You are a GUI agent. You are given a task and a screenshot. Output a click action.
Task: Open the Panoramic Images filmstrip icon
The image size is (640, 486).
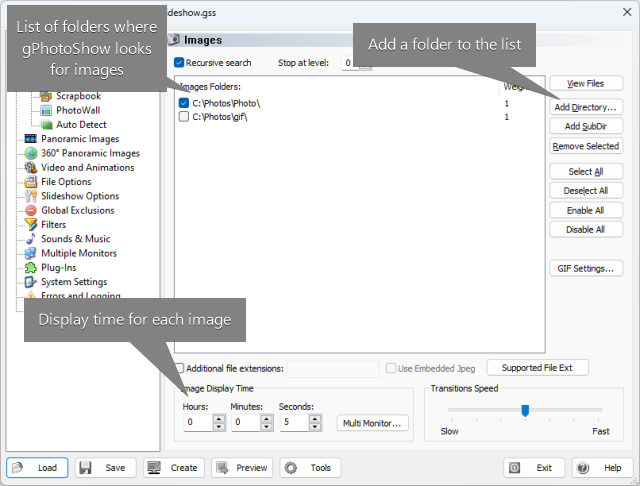[x=31, y=139]
